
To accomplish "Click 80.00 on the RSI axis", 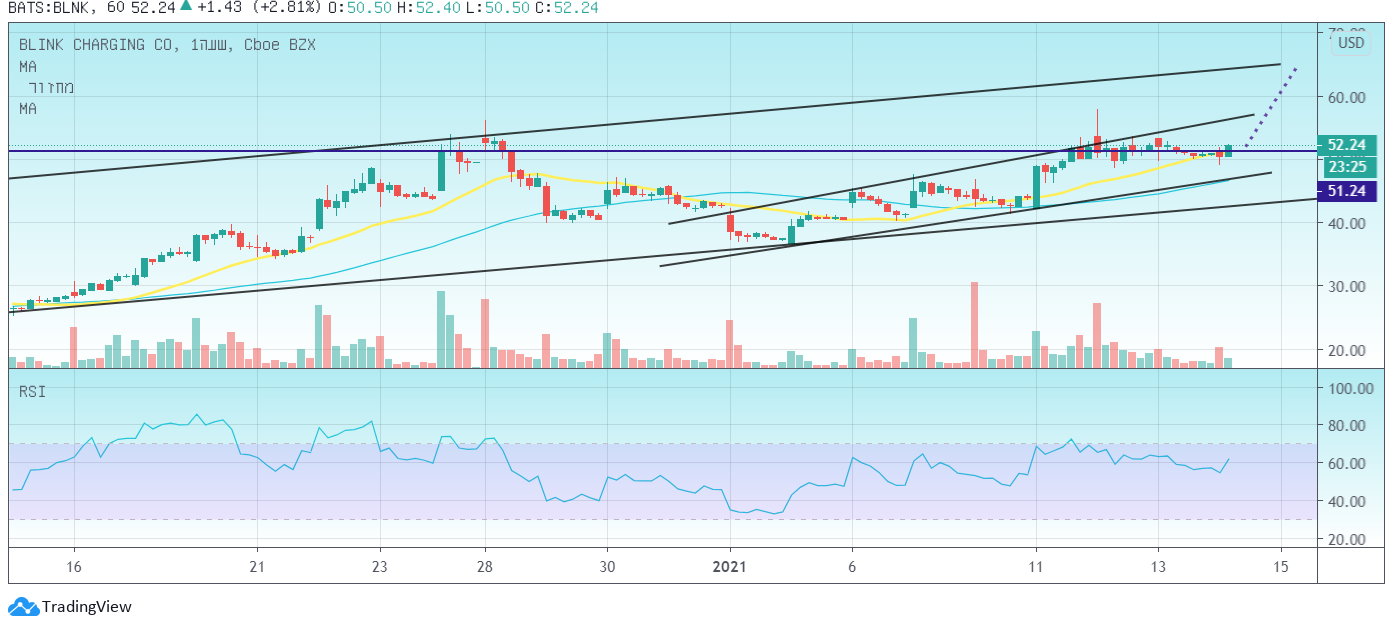I will click(1346, 426).
